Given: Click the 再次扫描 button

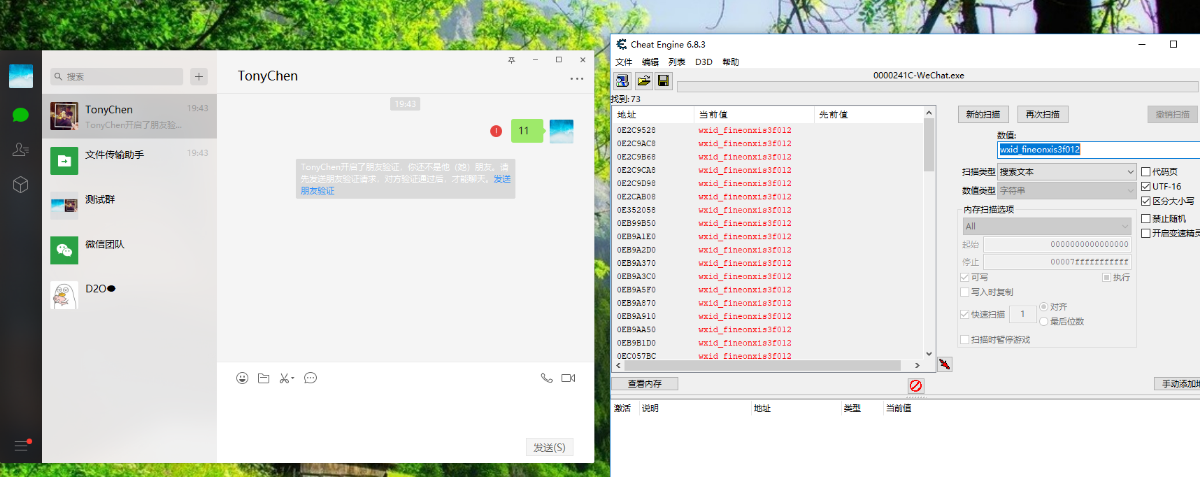Looking at the screenshot, I should click(1043, 114).
